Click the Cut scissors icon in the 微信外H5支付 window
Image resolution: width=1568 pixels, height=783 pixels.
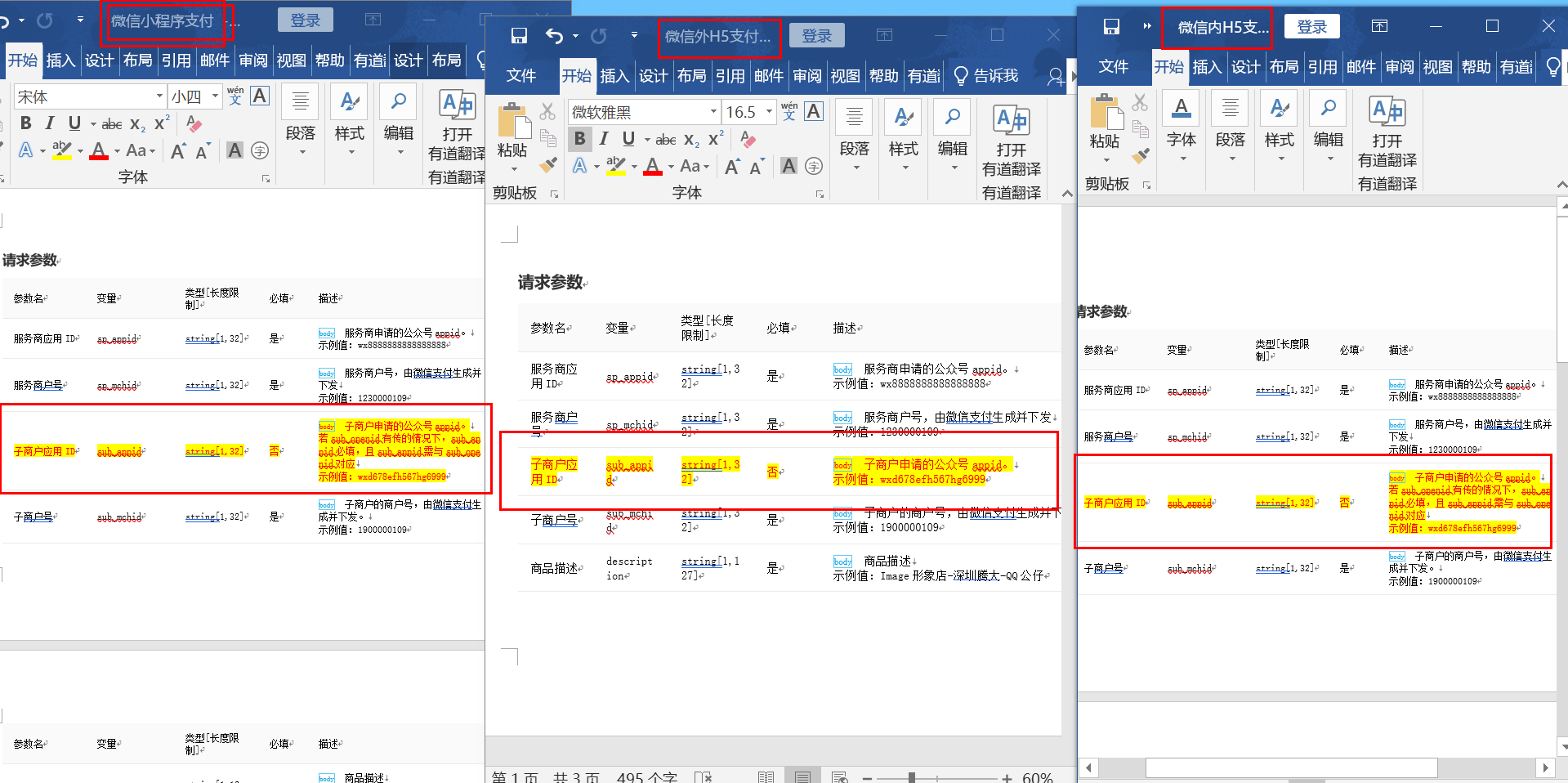point(547,111)
